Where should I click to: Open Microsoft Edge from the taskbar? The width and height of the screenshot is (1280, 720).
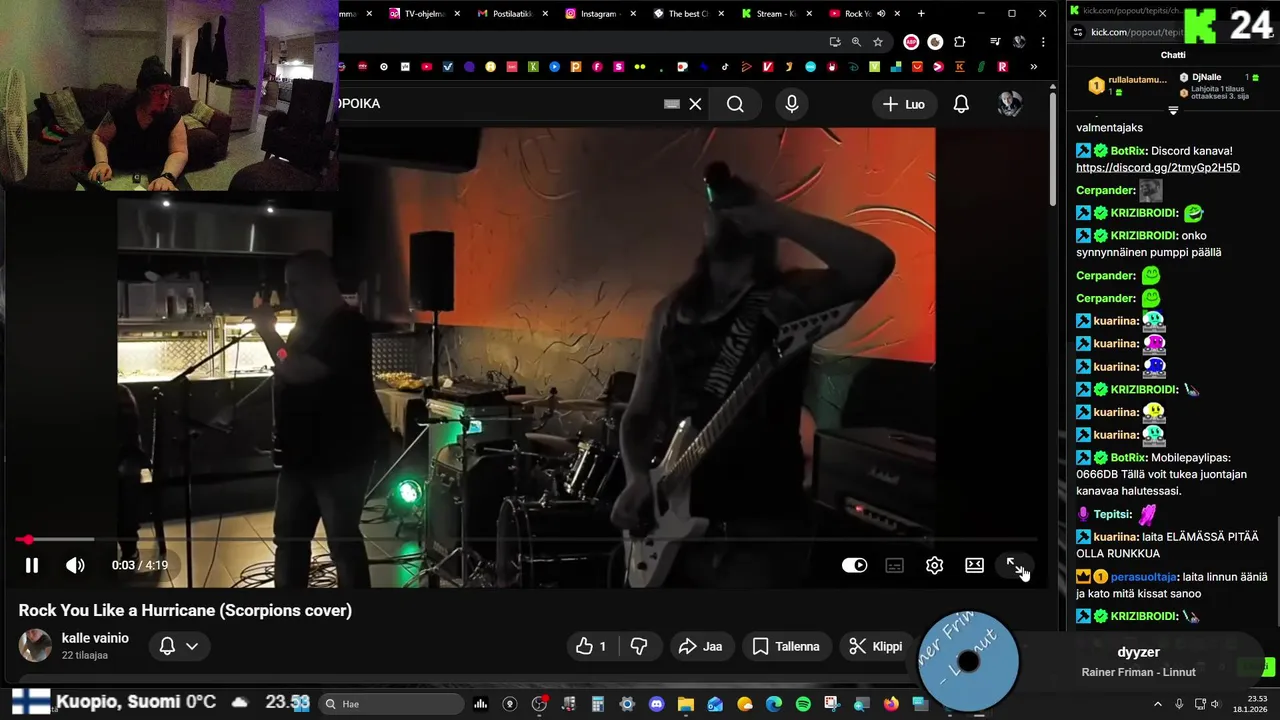tap(774, 704)
